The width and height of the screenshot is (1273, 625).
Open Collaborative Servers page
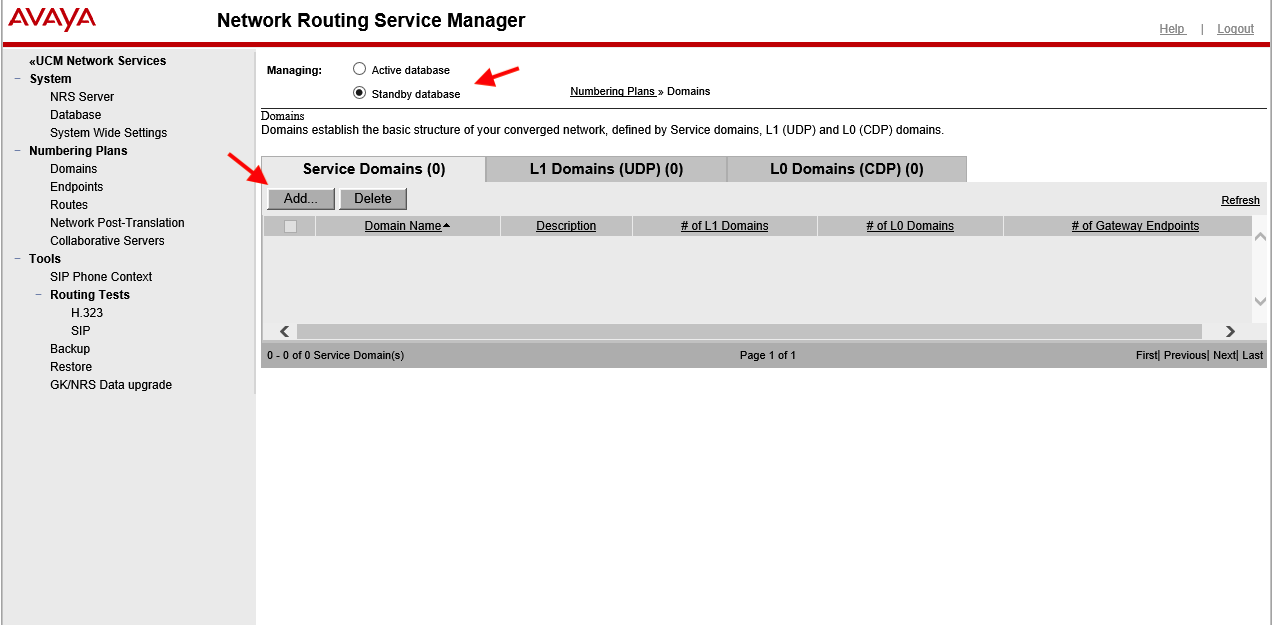click(107, 241)
